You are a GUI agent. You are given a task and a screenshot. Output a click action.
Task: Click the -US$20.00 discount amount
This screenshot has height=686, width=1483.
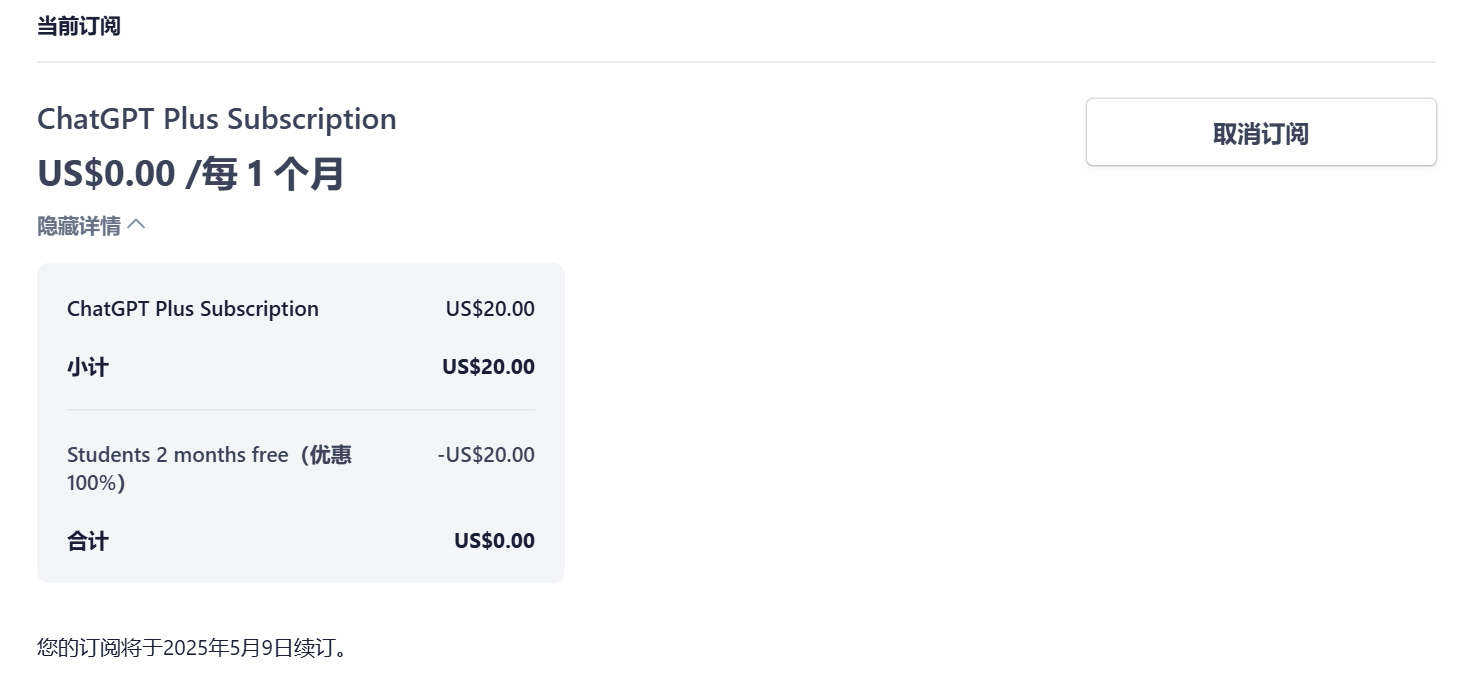click(x=486, y=455)
